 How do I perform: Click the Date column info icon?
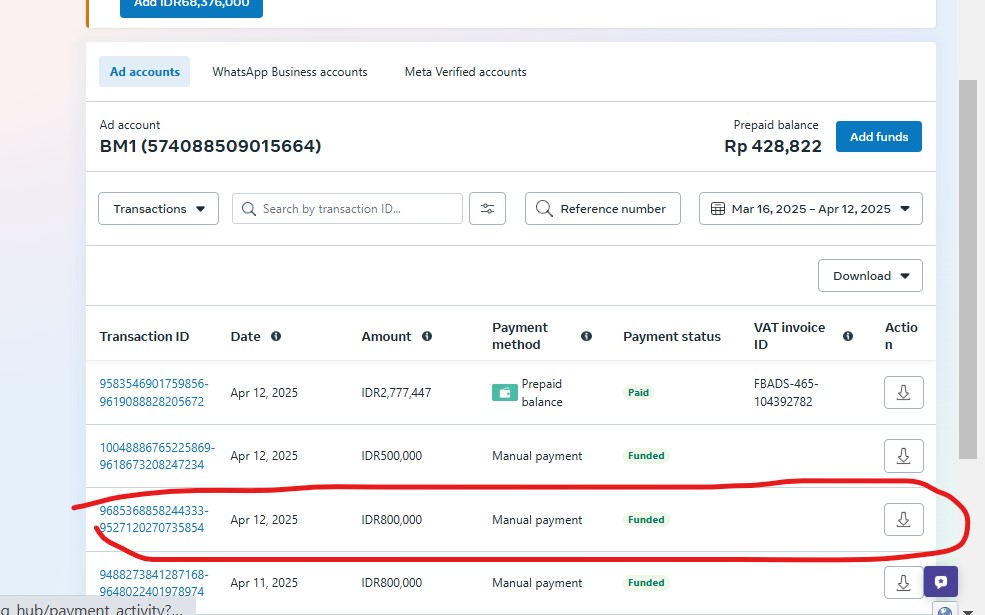click(276, 337)
